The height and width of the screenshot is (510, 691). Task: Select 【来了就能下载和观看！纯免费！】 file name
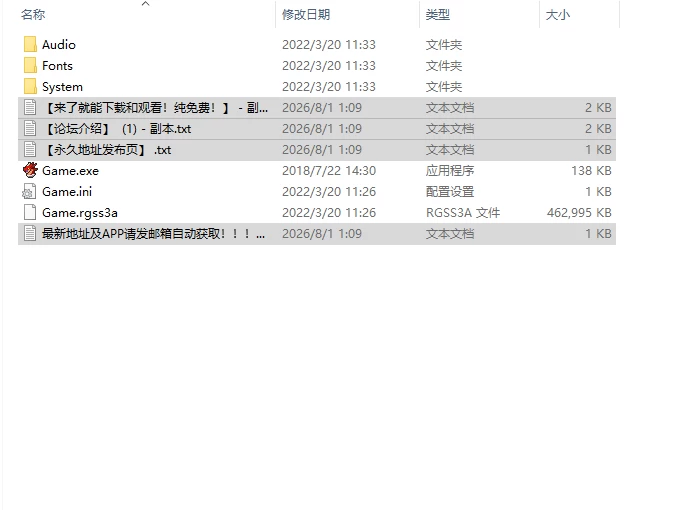[155, 108]
